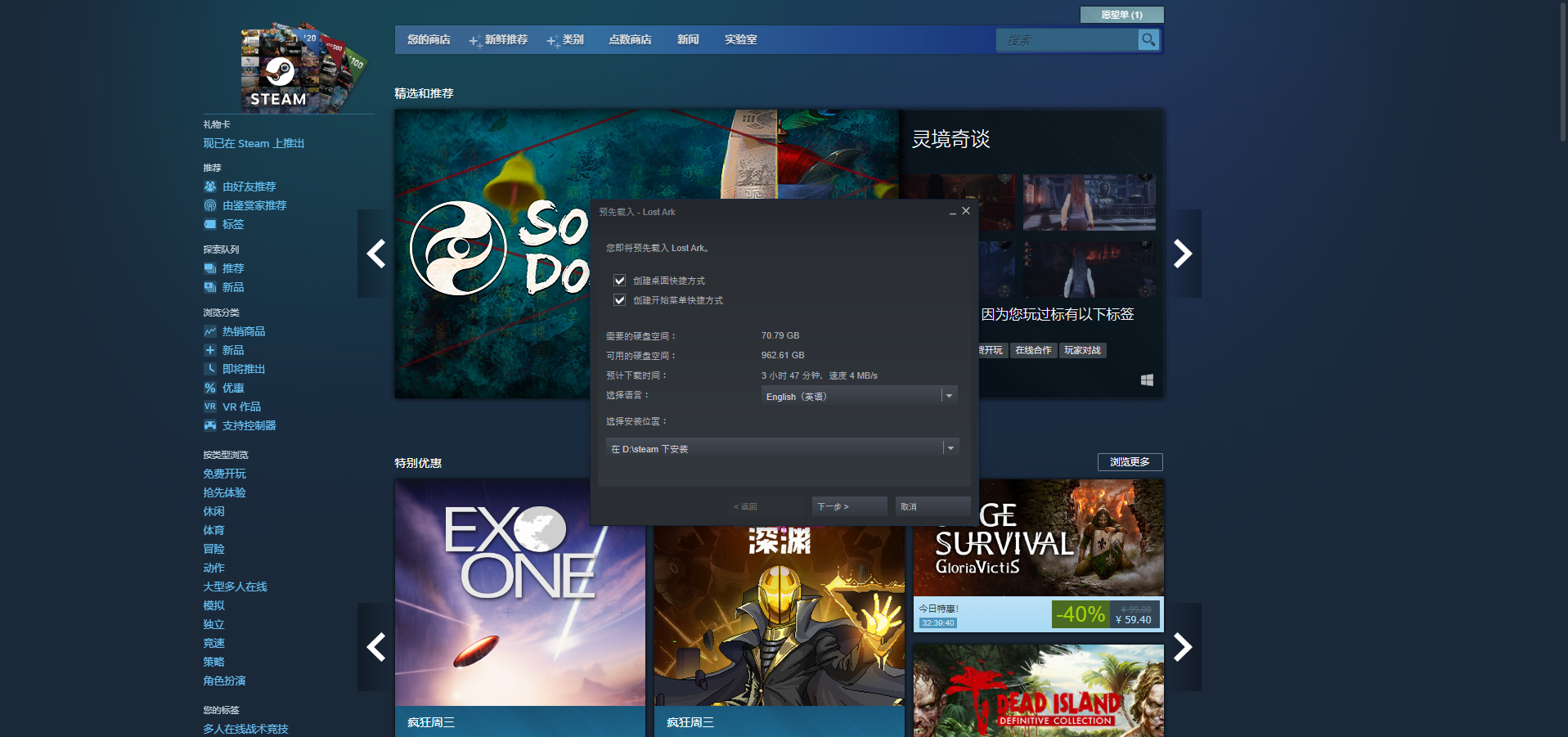Open the 点数商店 tab
The height and width of the screenshot is (737, 1568).
(x=630, y=39)
